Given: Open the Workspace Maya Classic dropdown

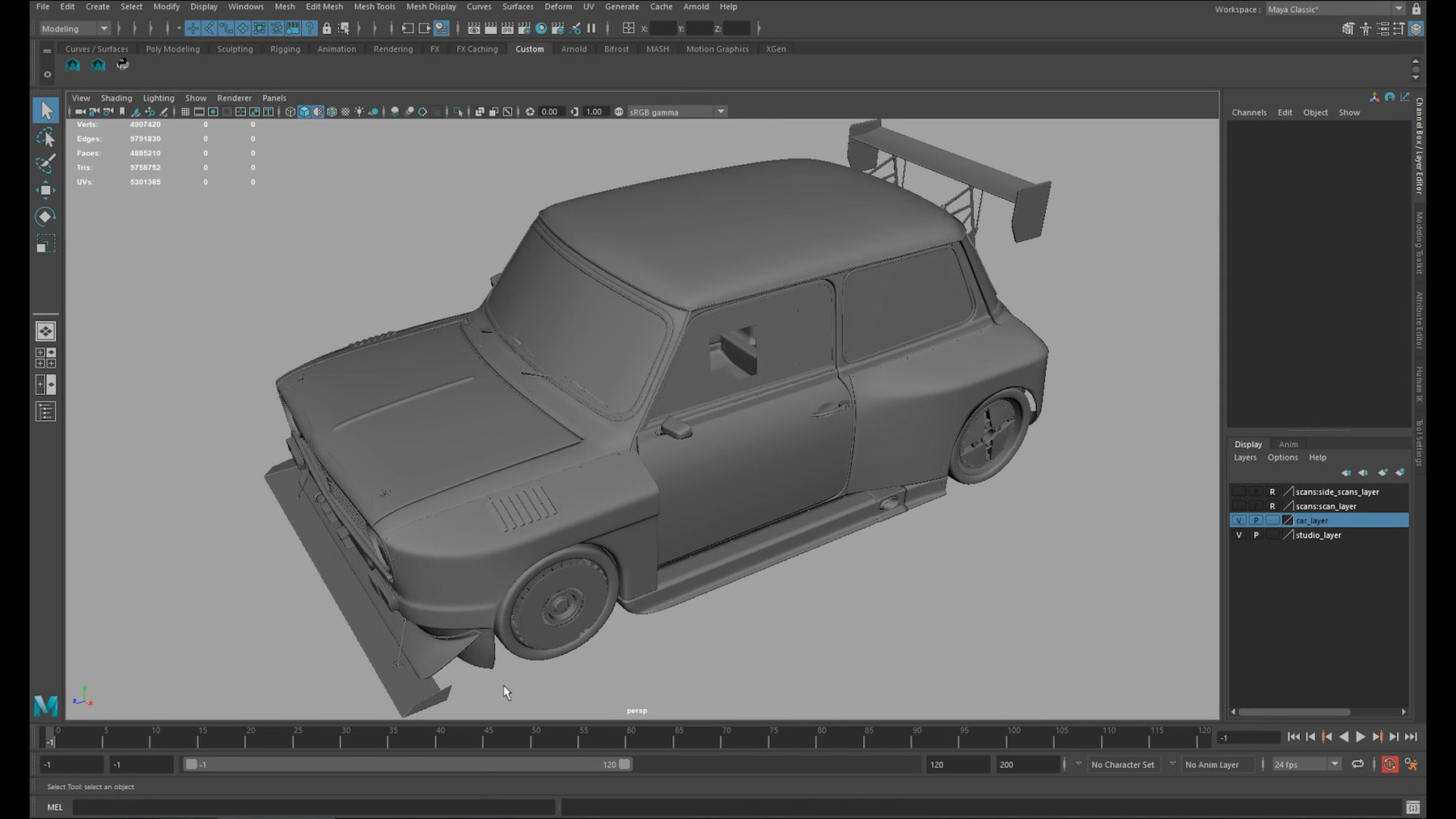Looking at the screenshot, I should click(1335, 9).
